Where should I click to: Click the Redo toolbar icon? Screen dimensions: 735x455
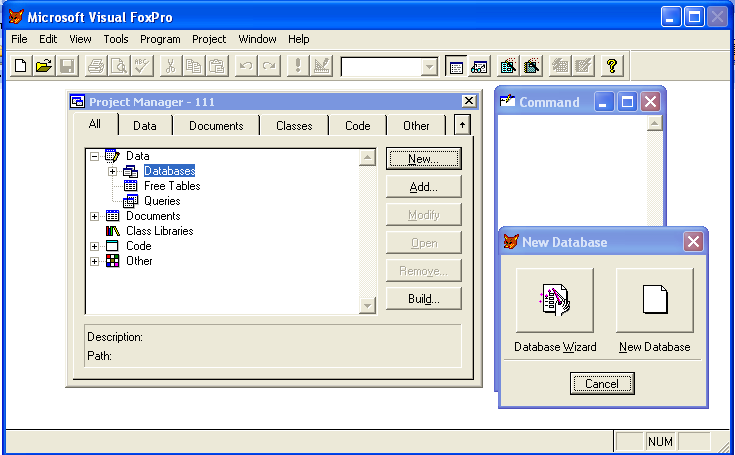pyautogui.click(x=269, y=66)
